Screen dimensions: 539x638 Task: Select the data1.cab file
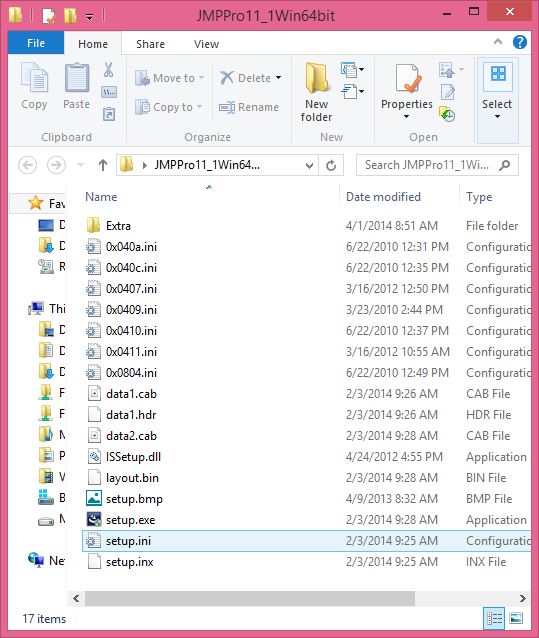306,393
